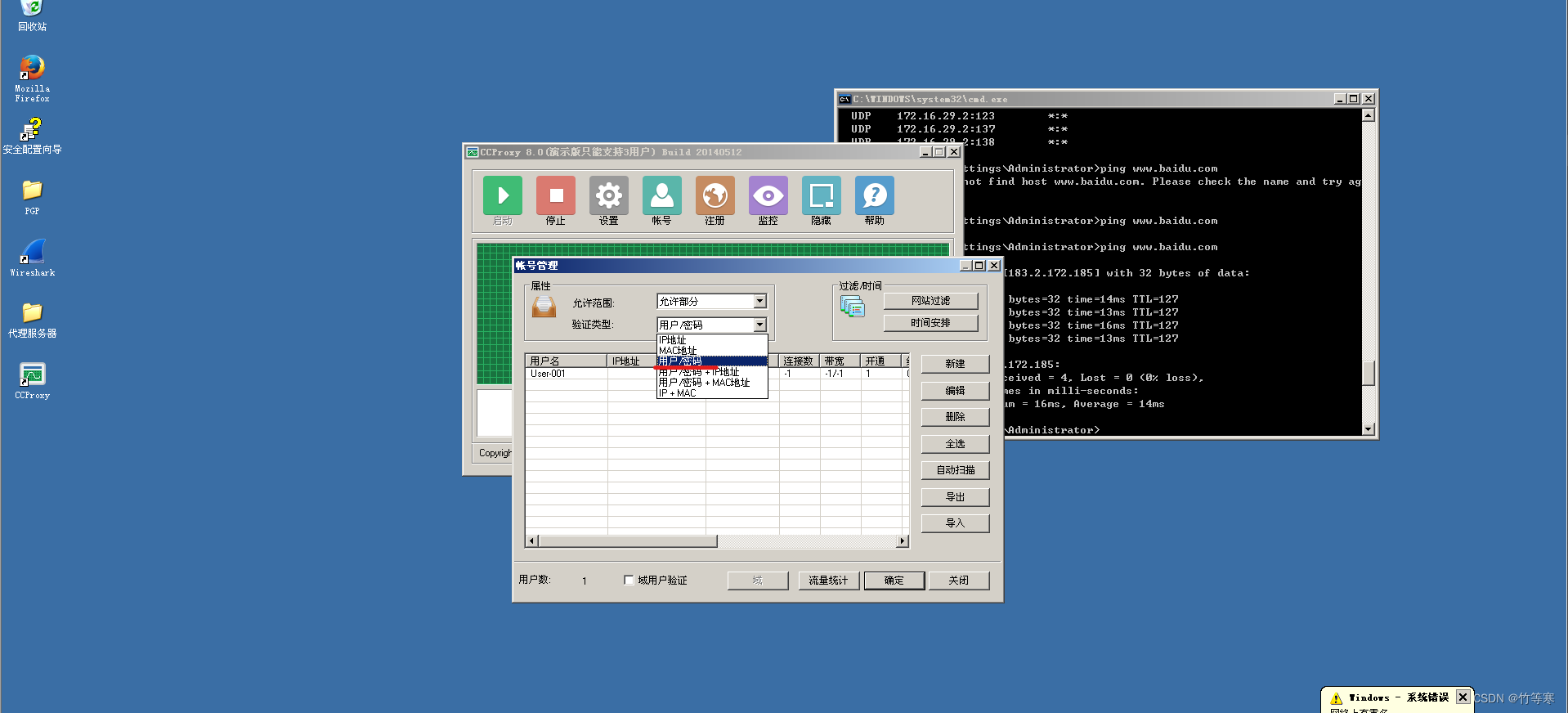Screen dimensions: 1568x713
Task: Click the 关闭 button in account manager
Action: coord(959,581)
